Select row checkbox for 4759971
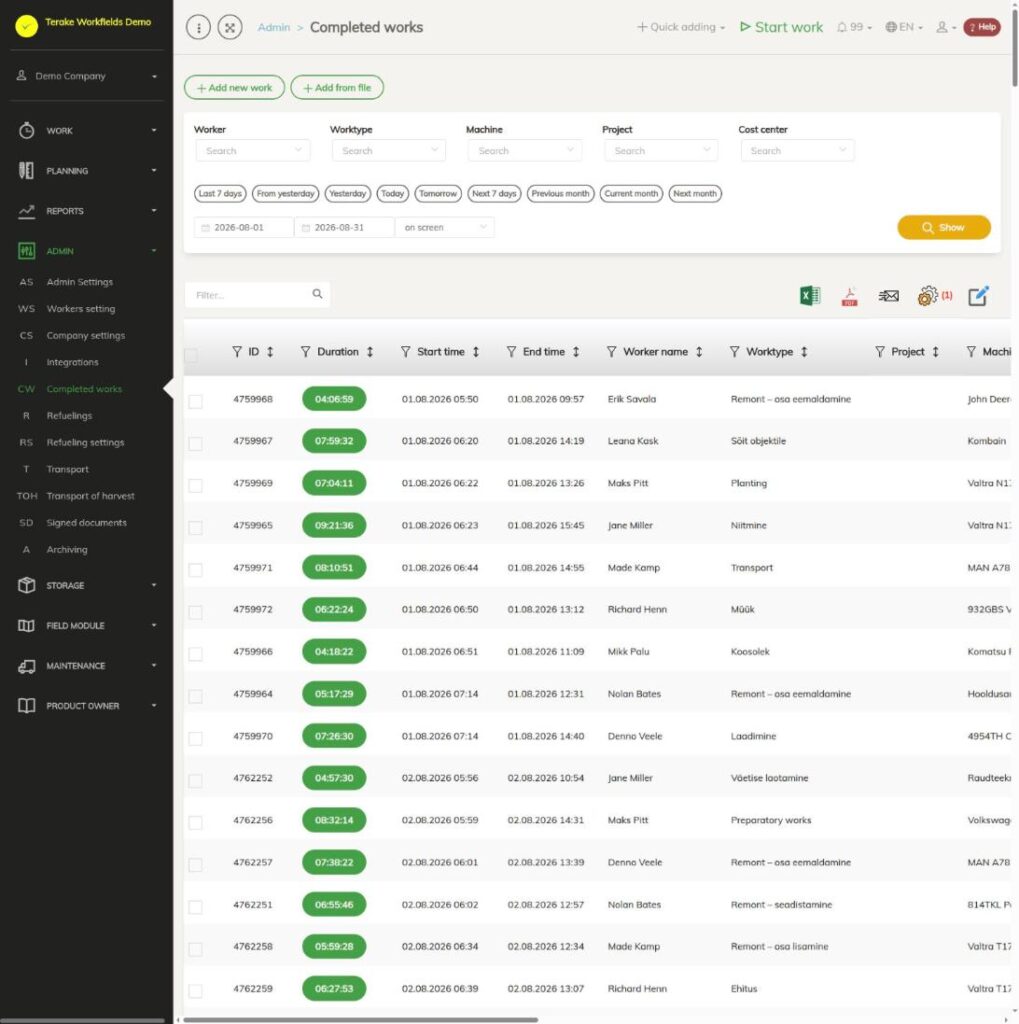 point(195,570)
